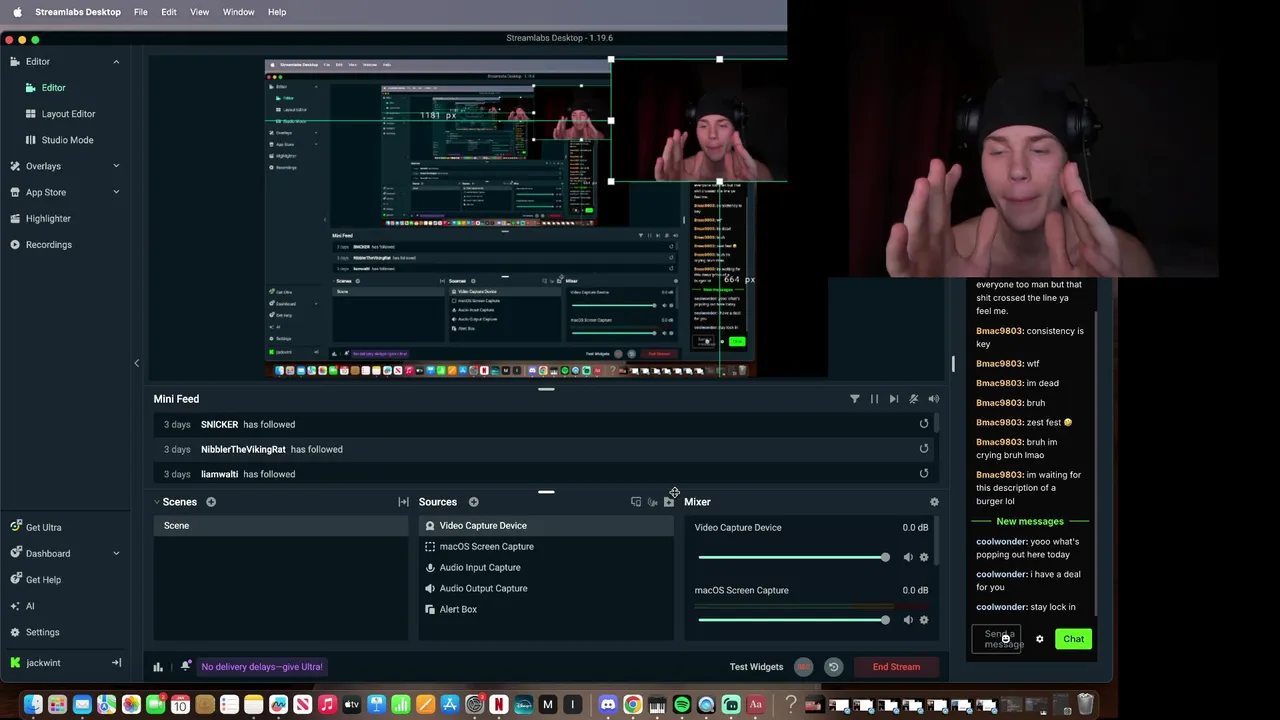Image resolution: width=1280 pixels, height=720 pixels.
Task: Click Test Widgets in the footer
Action: point(756,667)
